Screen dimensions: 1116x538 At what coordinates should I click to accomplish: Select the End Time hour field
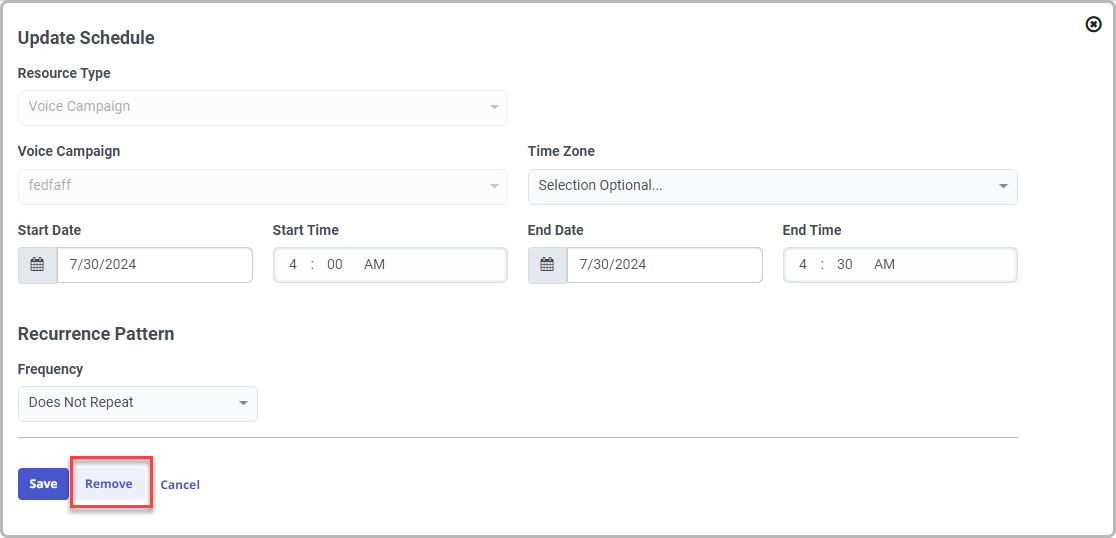click(803, 265)
